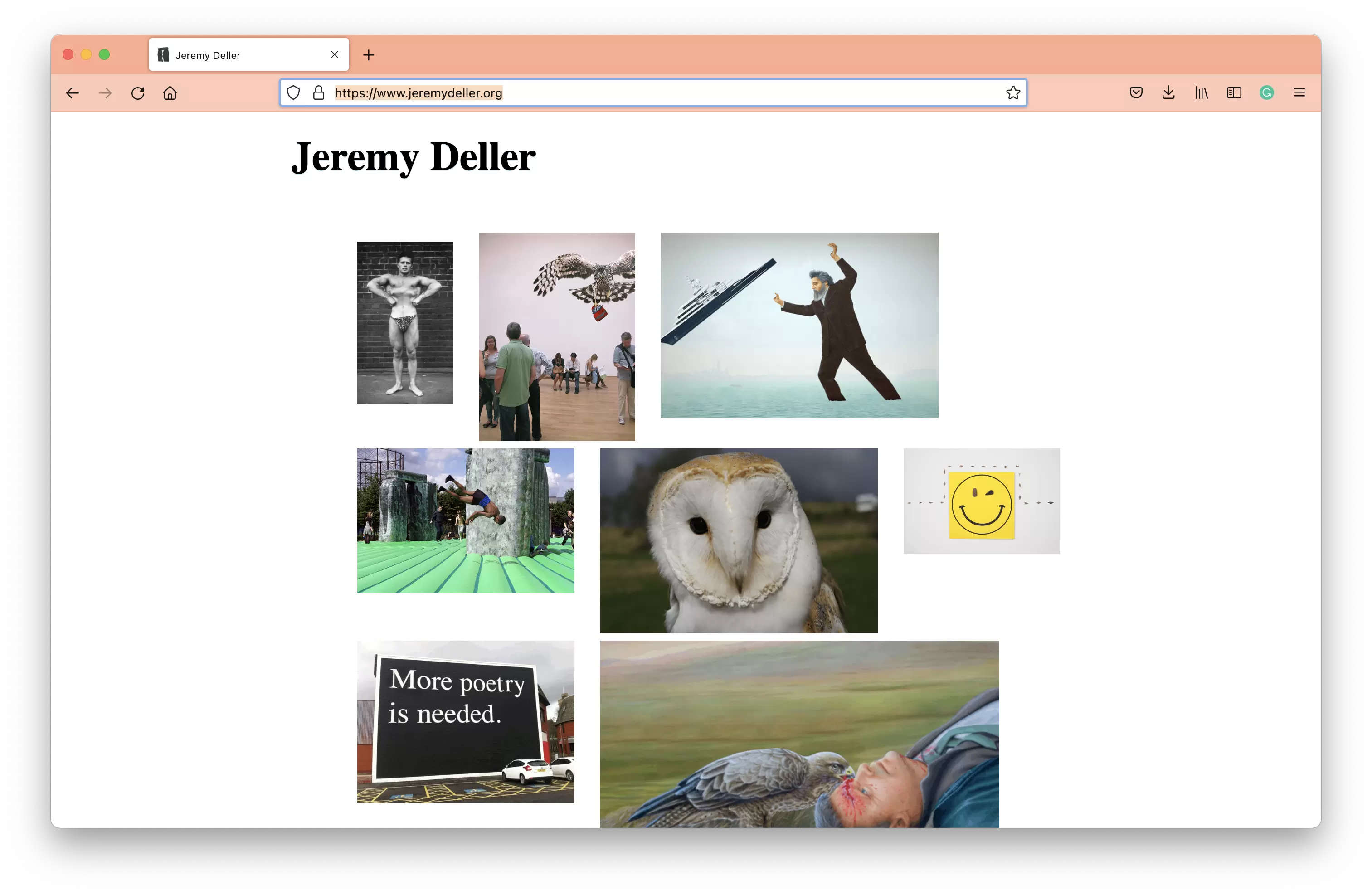Screen dimensions: 1372x895
Task: Click the forward navigation arrow
Action: click(105, 93)
